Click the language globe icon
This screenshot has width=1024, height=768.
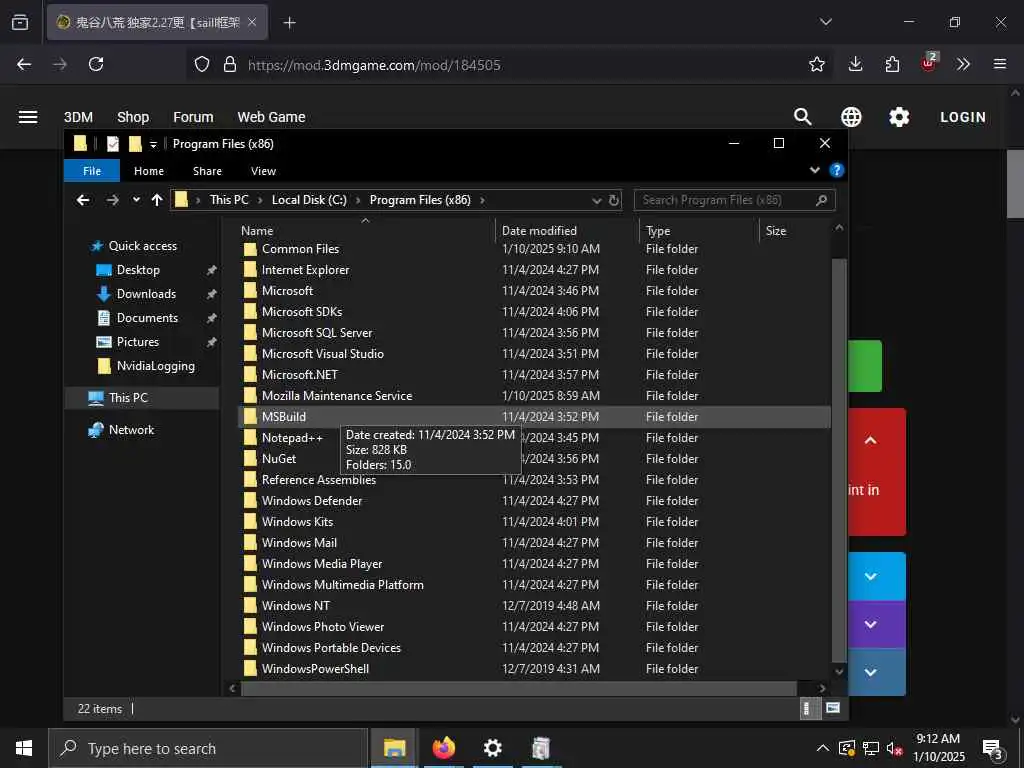tap(851, 117)
